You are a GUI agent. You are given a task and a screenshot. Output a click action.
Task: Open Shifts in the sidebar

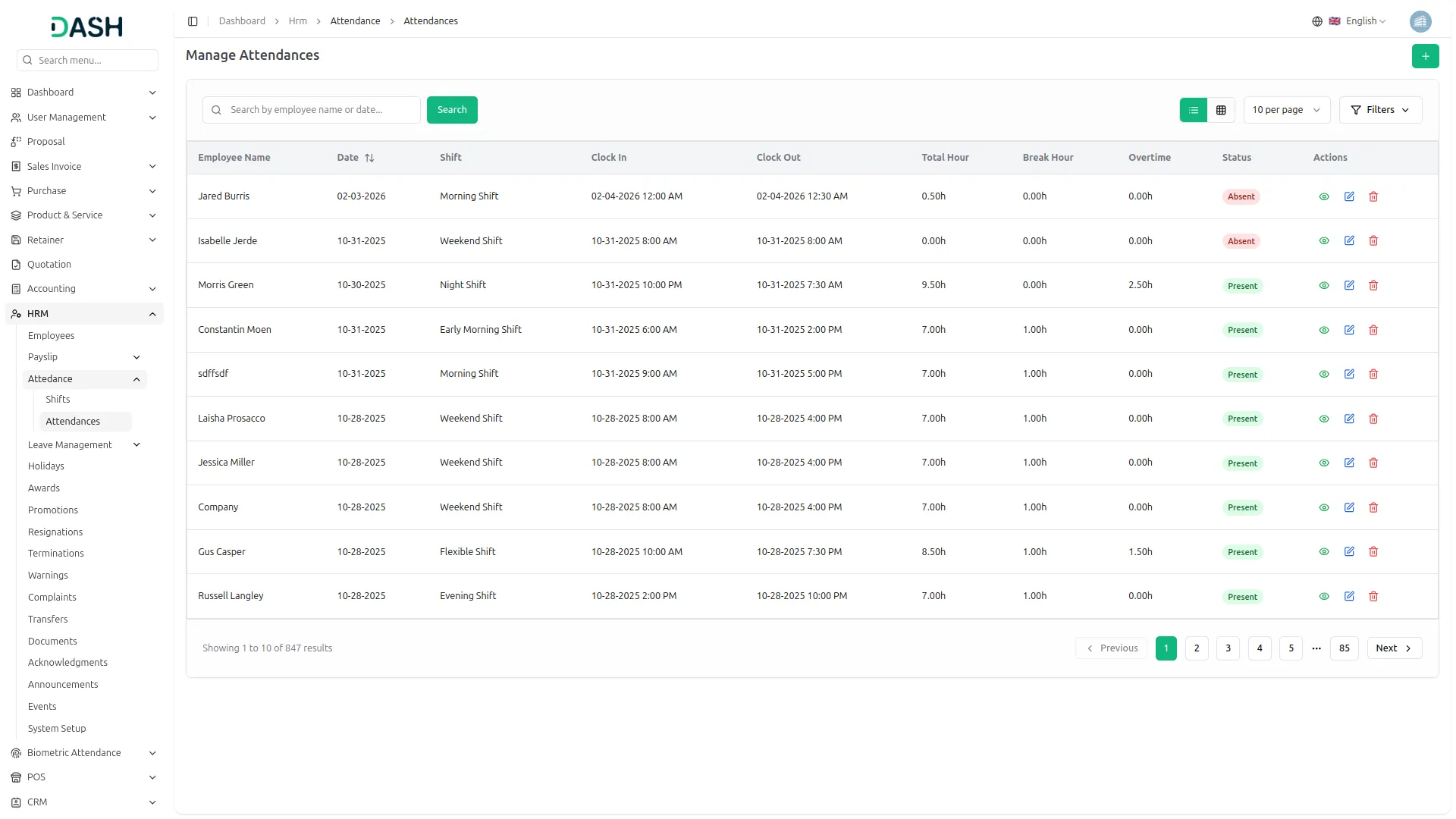pos(58,400)
